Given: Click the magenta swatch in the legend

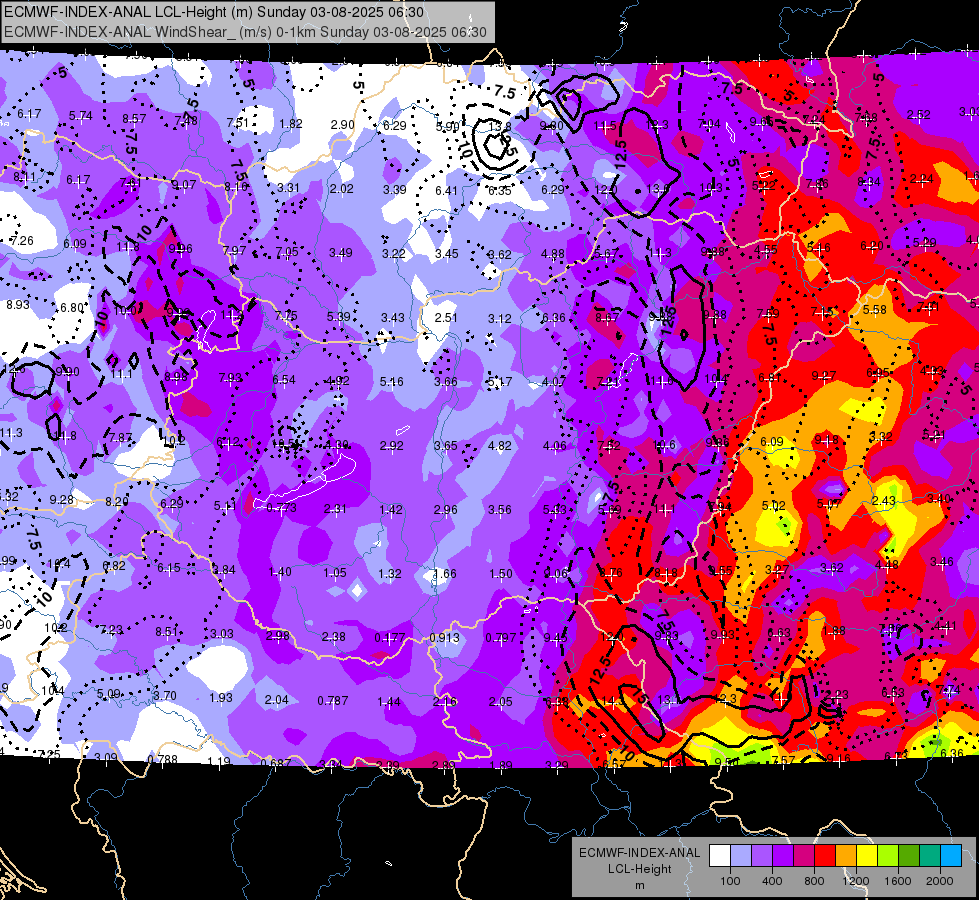Looking at the screenshot, I should pos(804,856).
